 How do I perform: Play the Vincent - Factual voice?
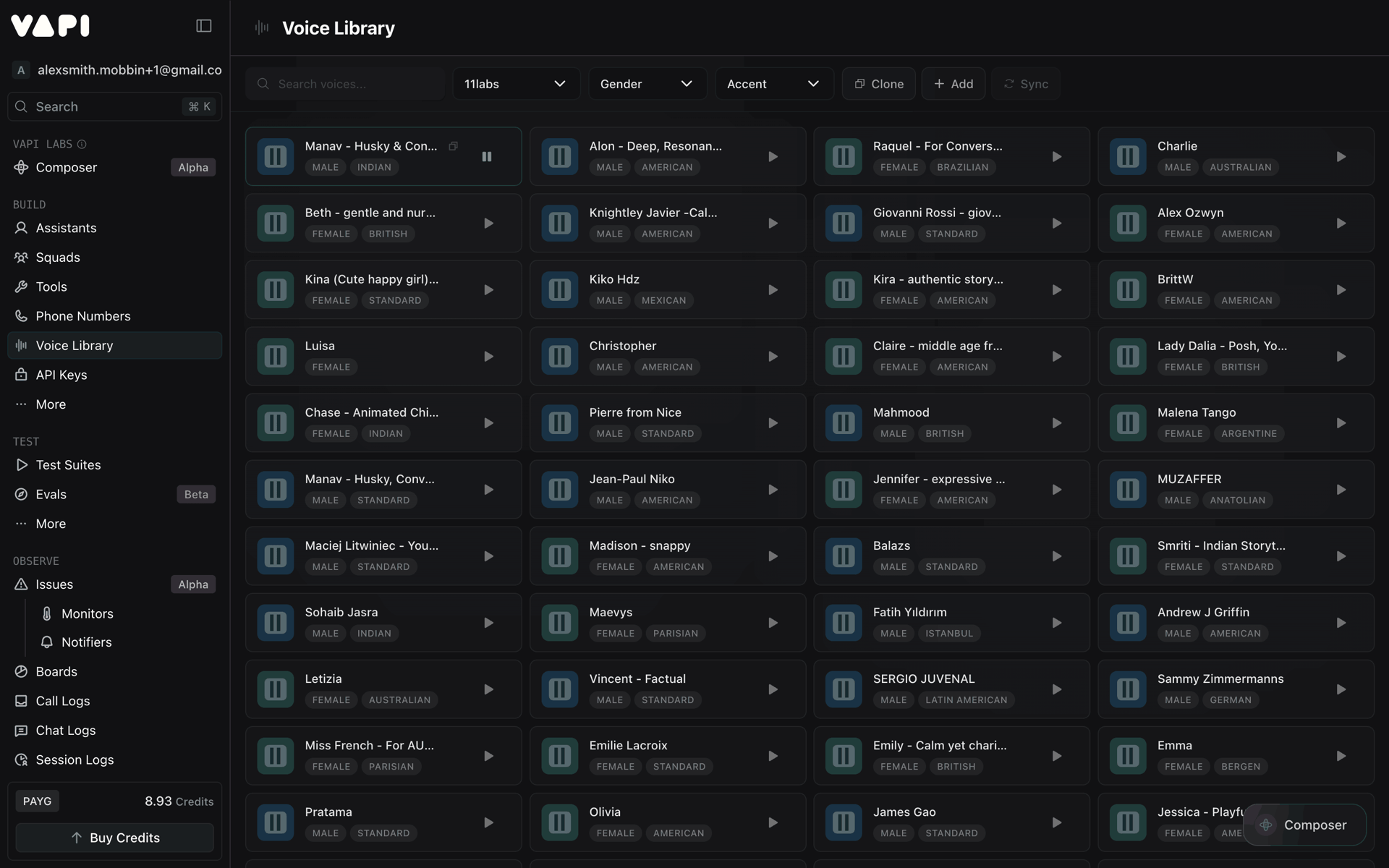(773, 689)
